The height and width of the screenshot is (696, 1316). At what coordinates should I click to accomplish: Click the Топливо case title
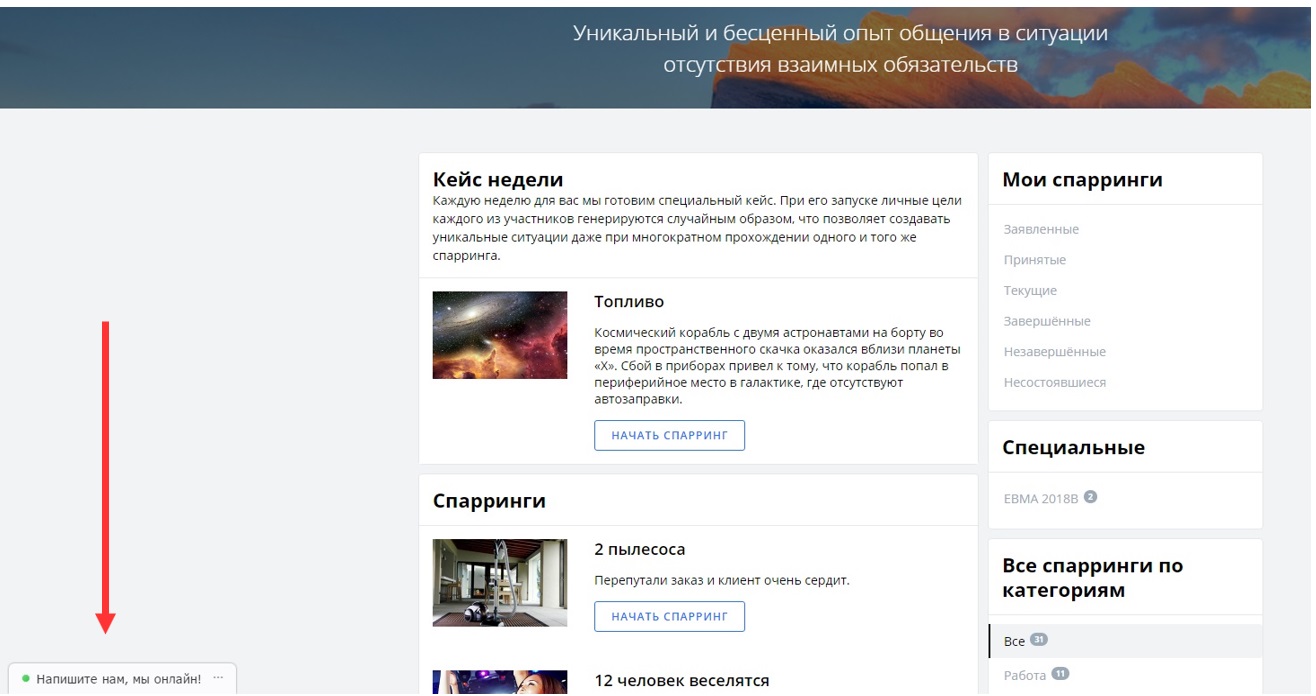pos(629,302)
